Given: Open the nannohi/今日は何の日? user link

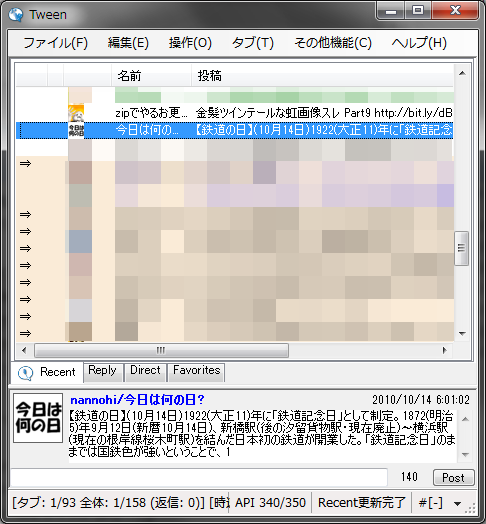Looking at the screenshot, I should tap(137, 399).
